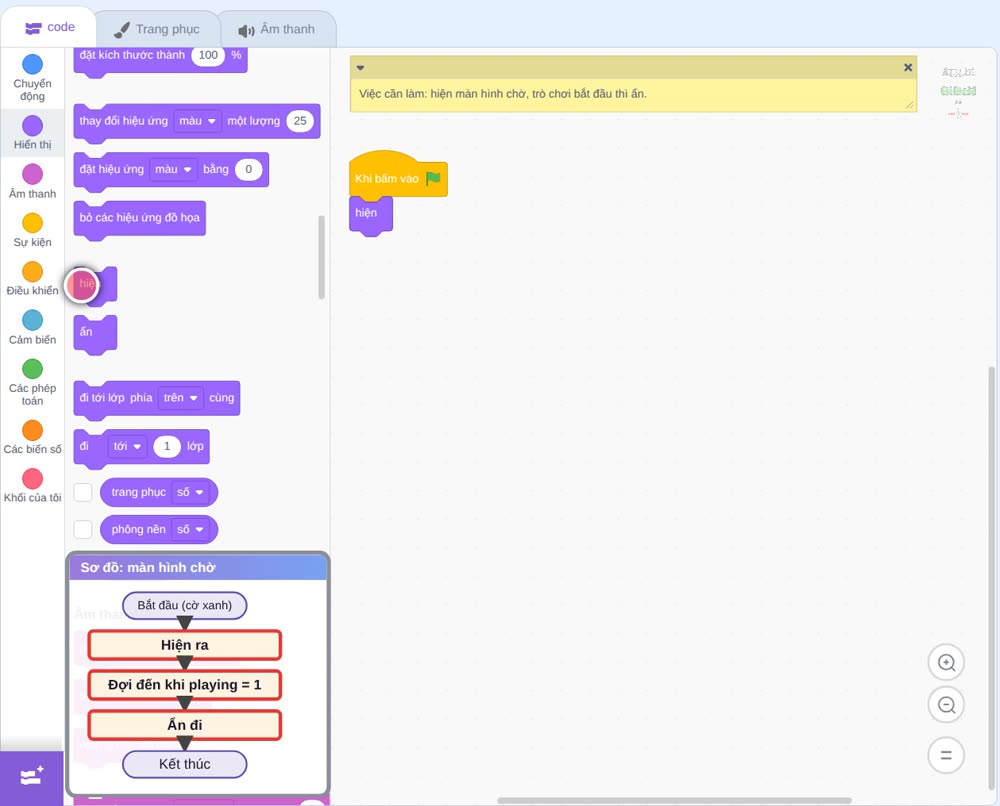
Task: Open the Âm thanh block category
Action: tap(33, 181)
